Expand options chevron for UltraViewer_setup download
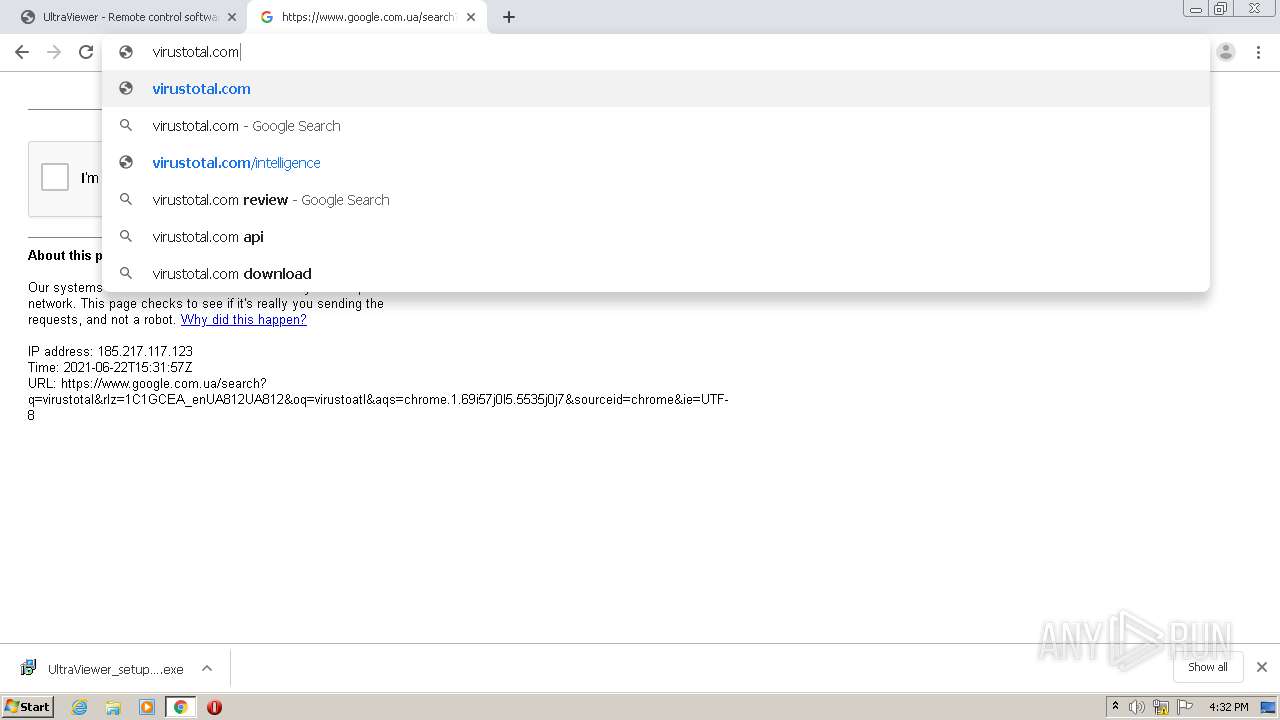Image resolution: width=1280 pixels, height=720 pixels. [x=207, y=668]
